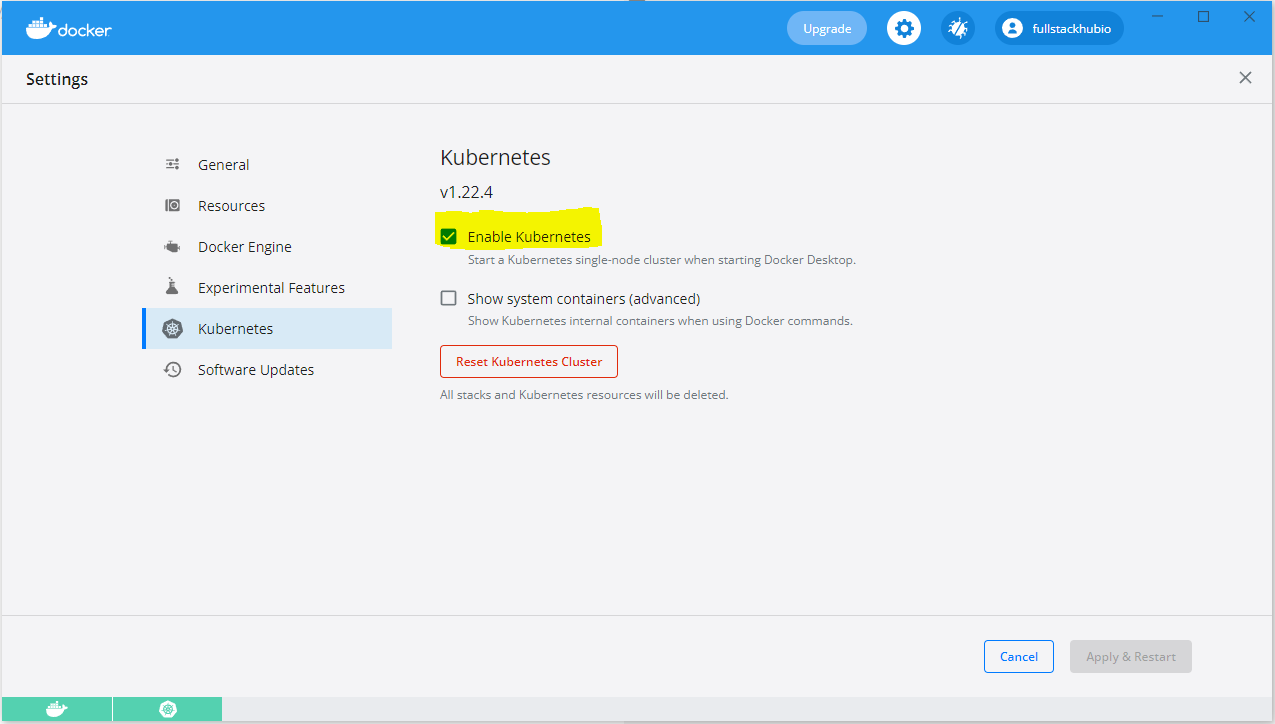Open the fullstackhubio account menu
Viewport: 1275px width, 724px height.
1059,28
